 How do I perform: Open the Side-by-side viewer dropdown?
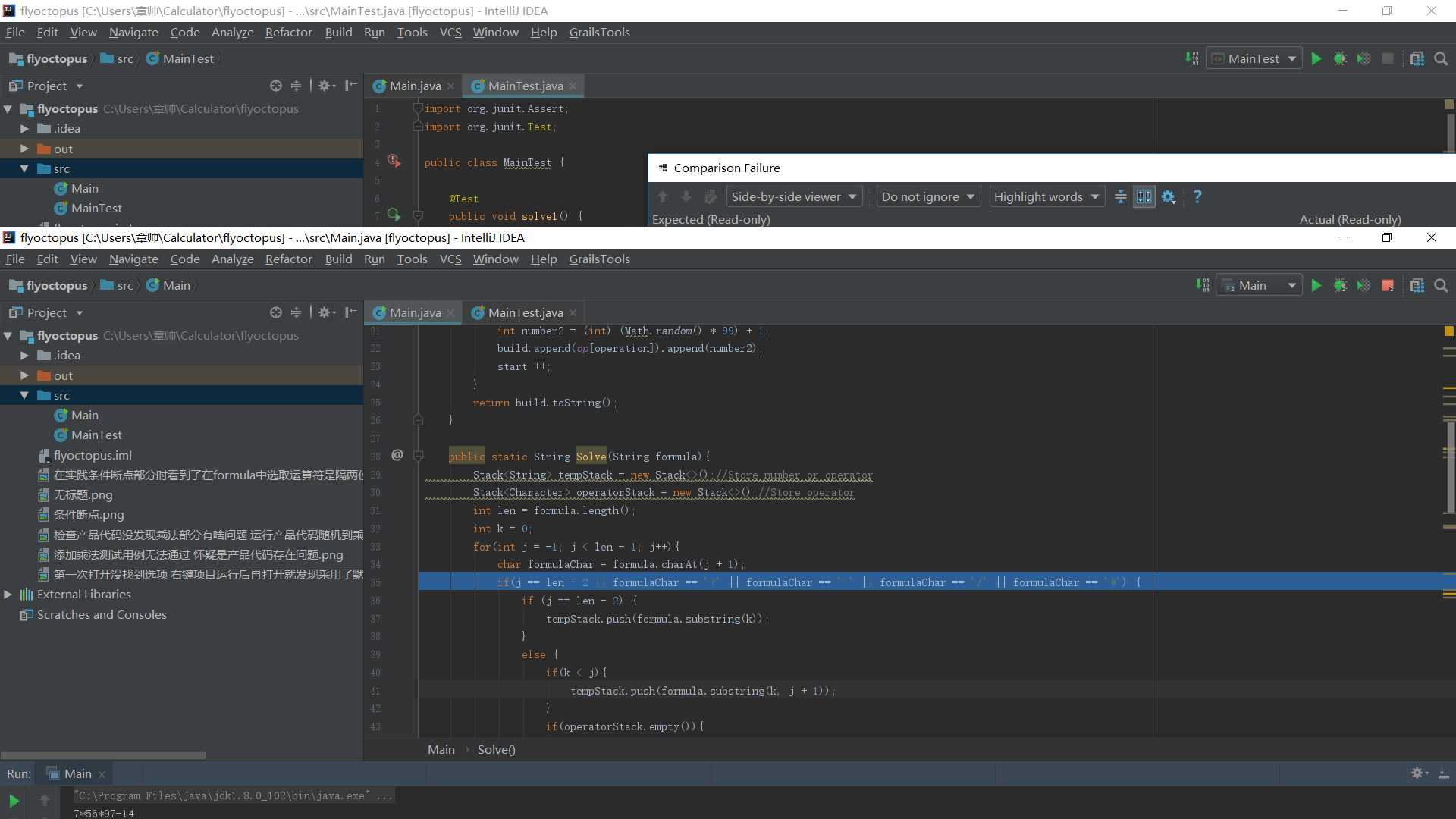point(793,197)
